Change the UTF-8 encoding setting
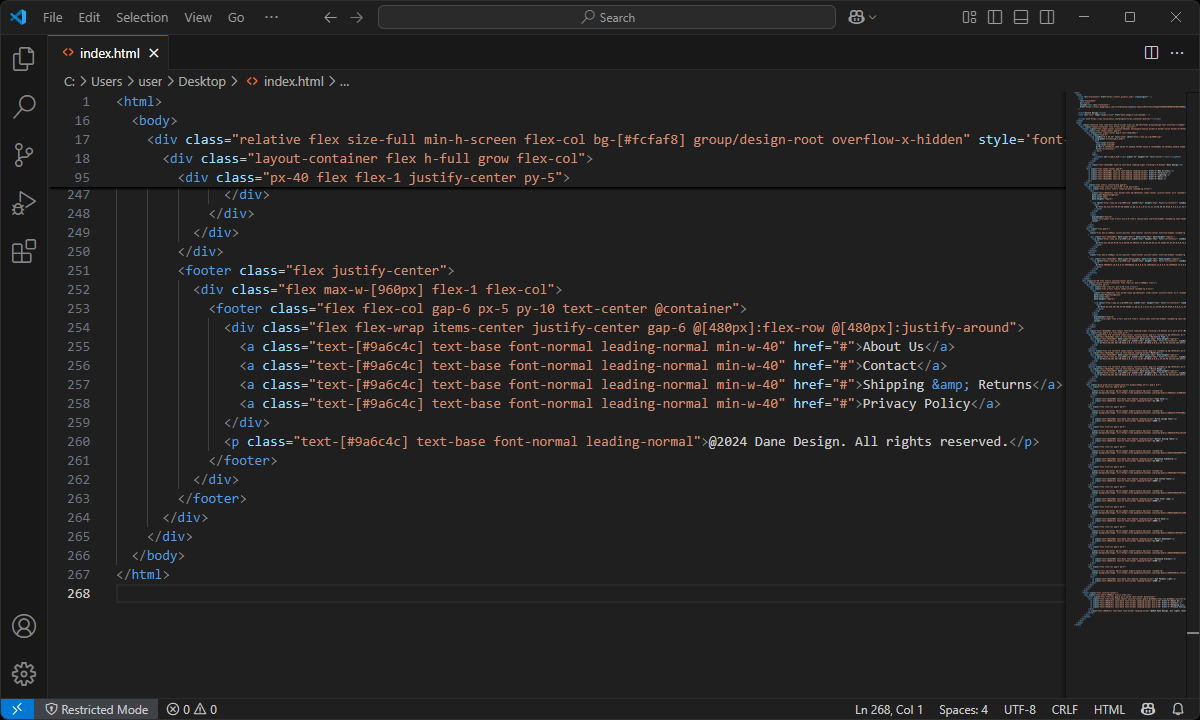Image resolution: width=1200 pixels, height=720 pixels. (1019, 709)
